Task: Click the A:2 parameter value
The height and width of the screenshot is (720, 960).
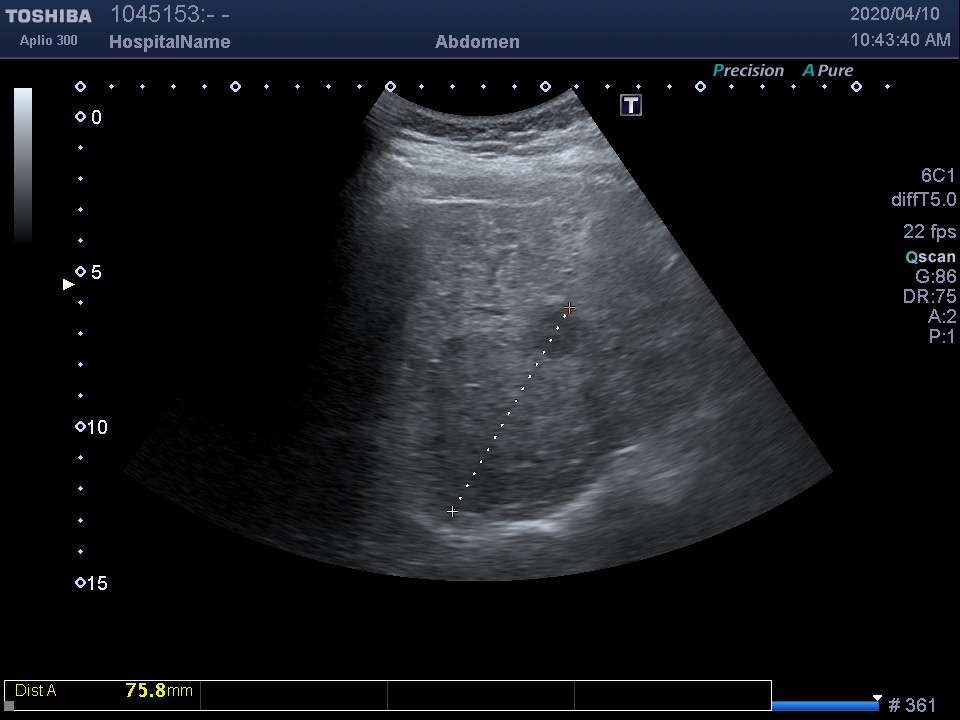Action: 942,317
